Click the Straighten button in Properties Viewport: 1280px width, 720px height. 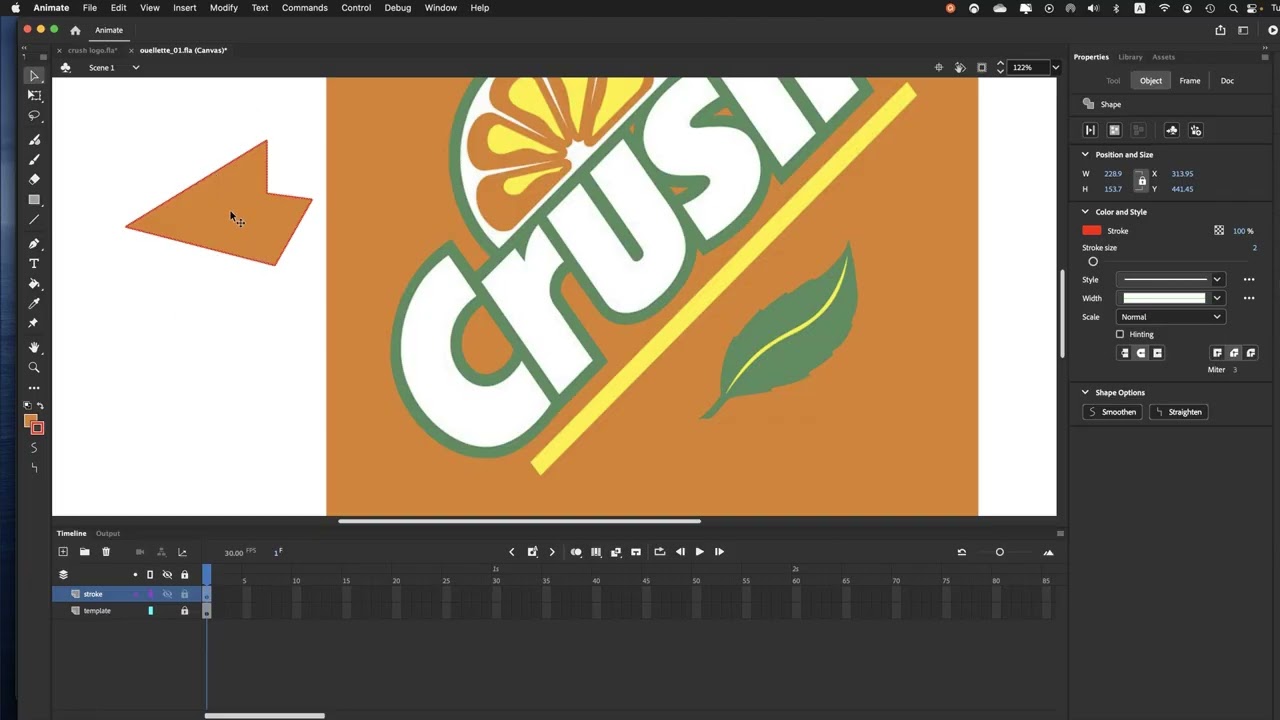[x=1179, y=412]
